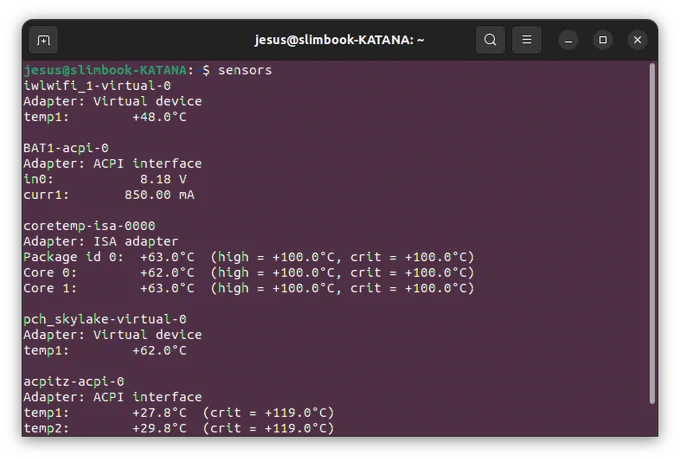
Task: Click the 'coretemp-isa-0000' line
Action: pos(89,226)
